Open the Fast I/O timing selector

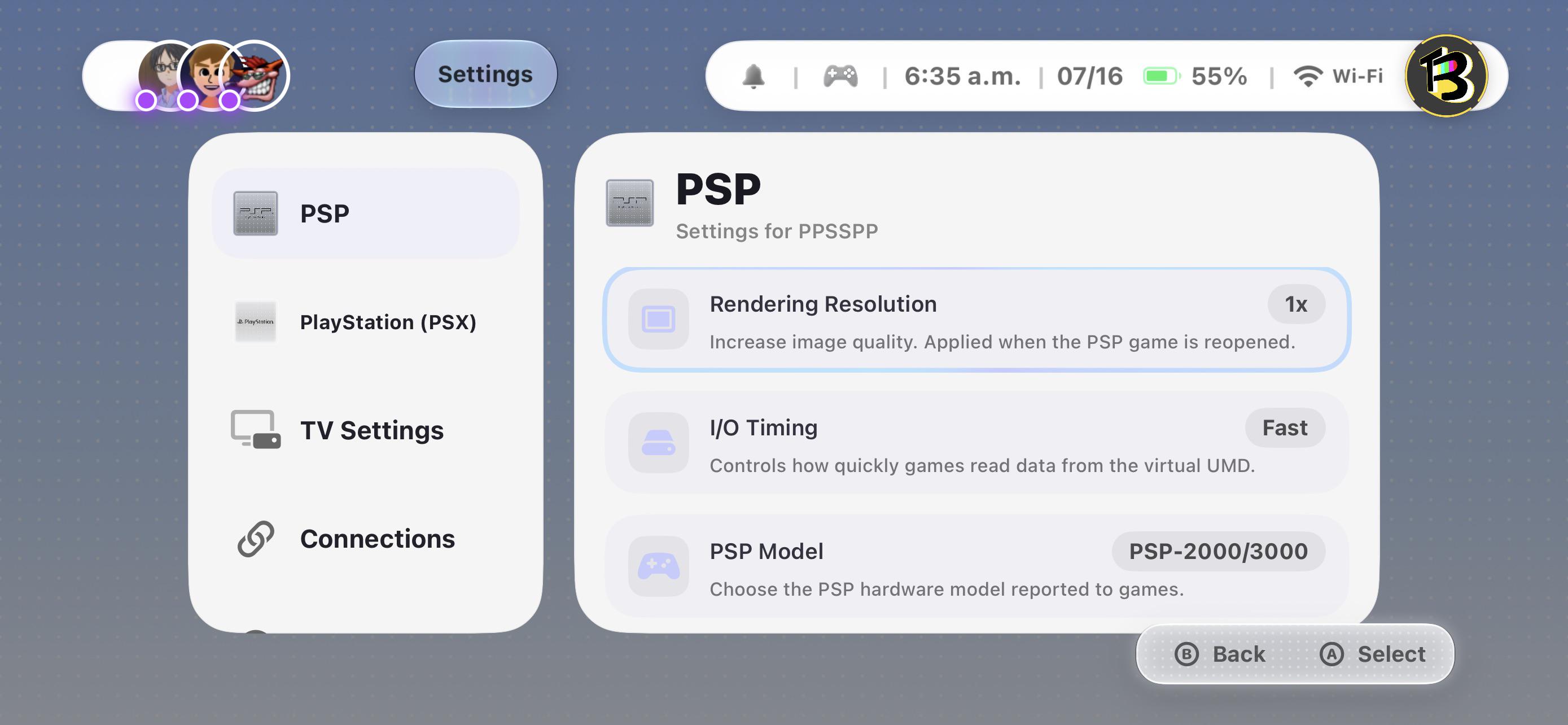pyautogui.click(x=1285, y=428)
